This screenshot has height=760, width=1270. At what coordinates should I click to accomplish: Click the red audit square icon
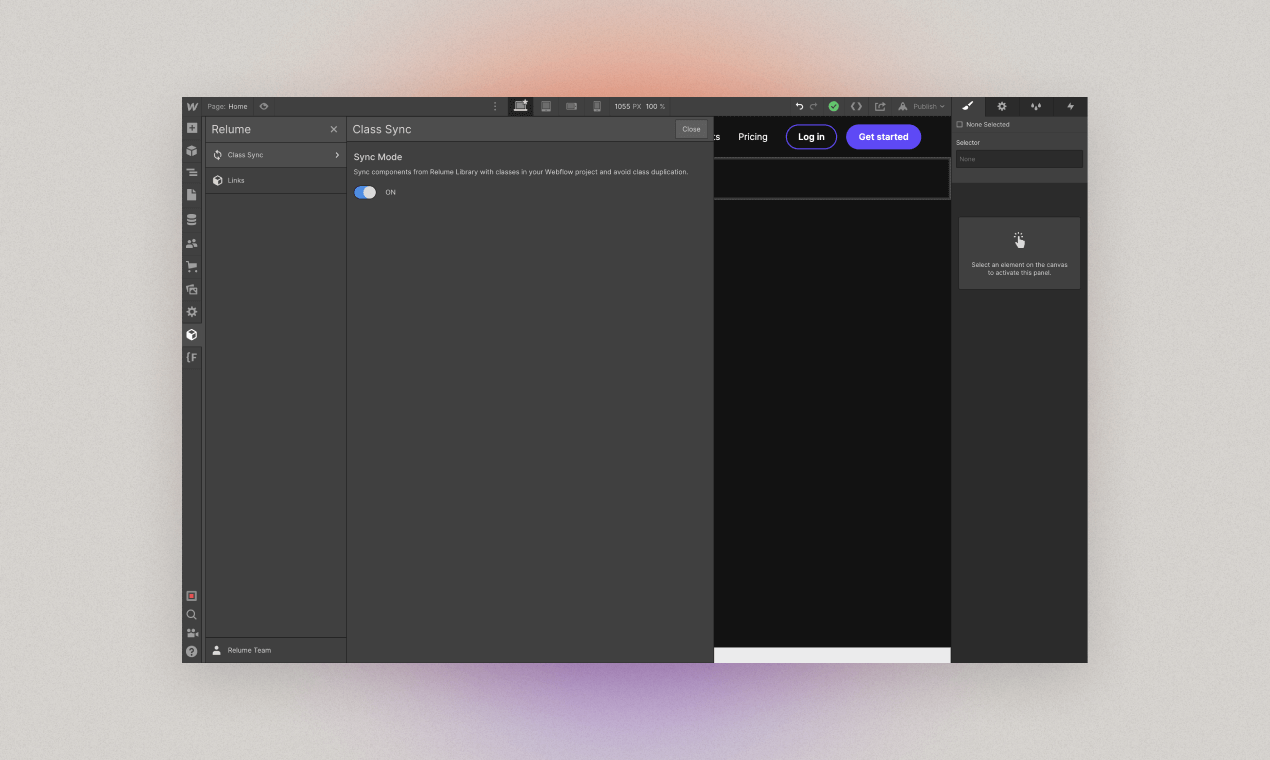coord(192,596)
